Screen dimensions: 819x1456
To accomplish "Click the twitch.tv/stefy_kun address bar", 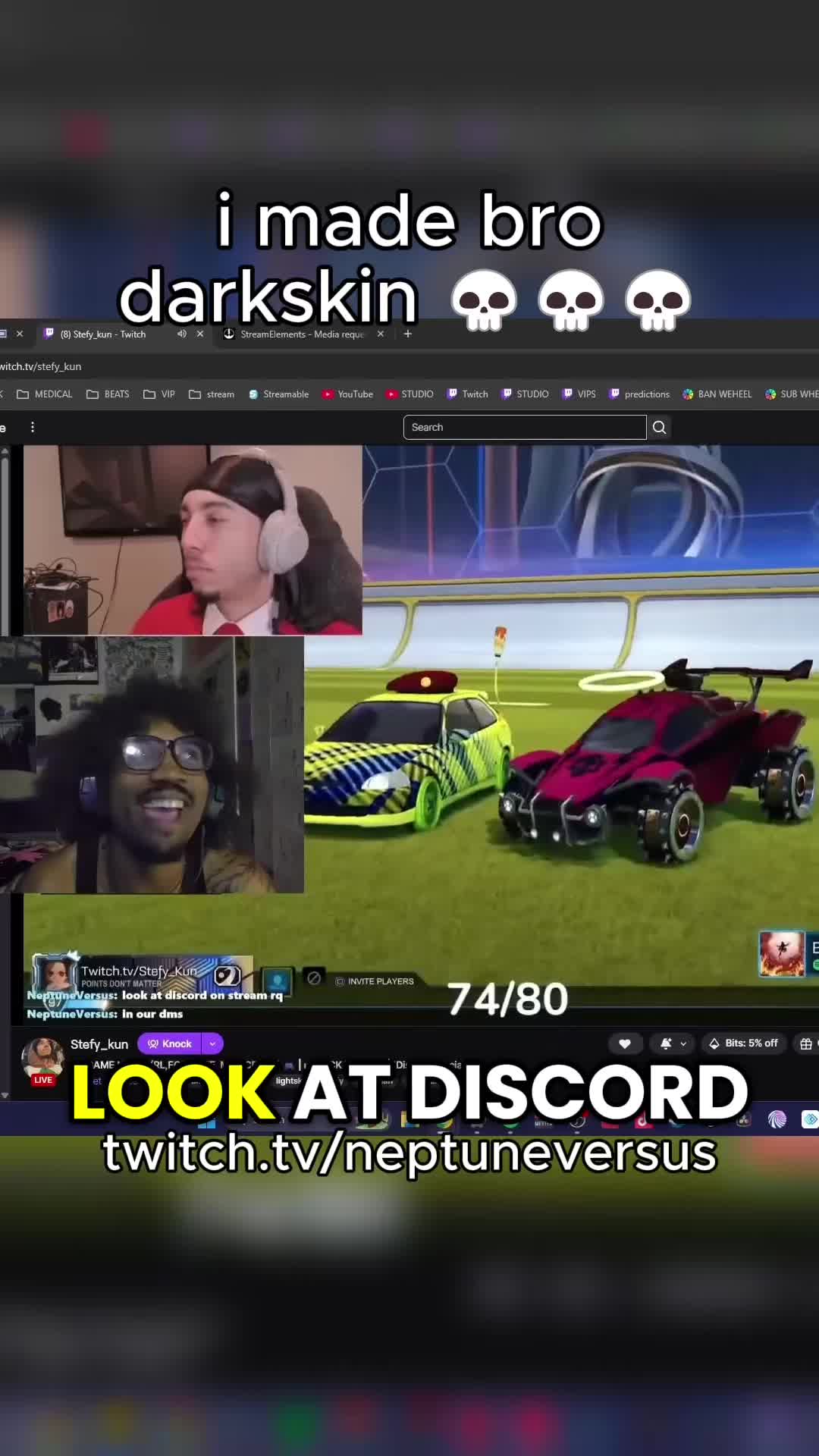I will click(x=41, y=366).
